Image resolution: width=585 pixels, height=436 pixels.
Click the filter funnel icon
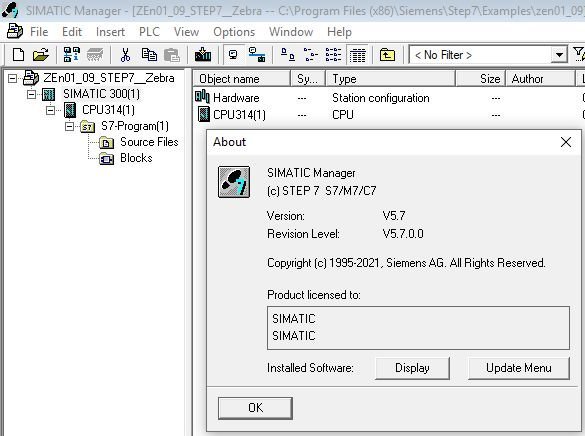[x=579, y=54]
